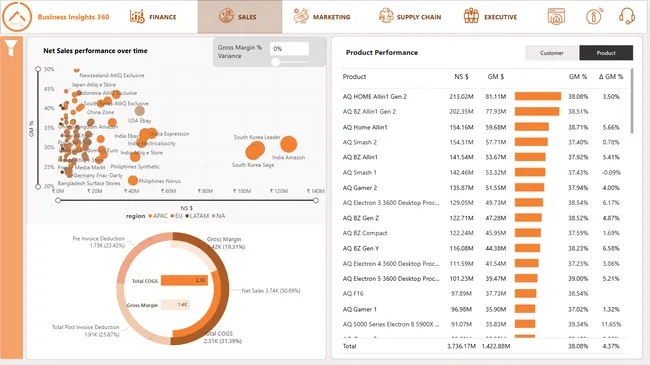Screen dimensions: 650x365
Task: Click the Supply Chain icon
Action: [386, 16]
